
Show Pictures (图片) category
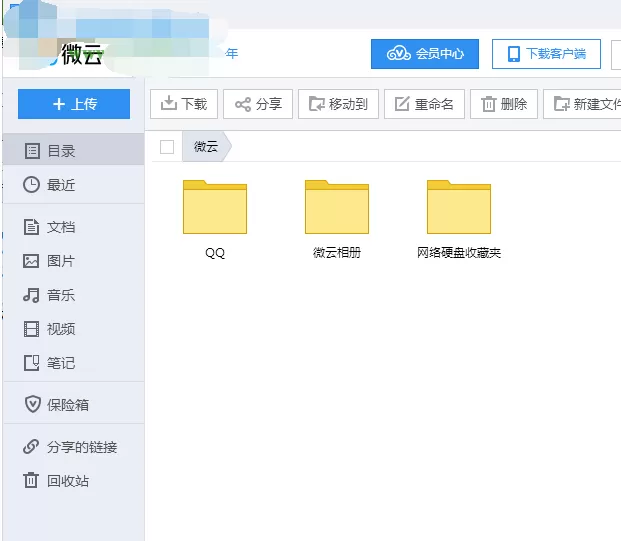click(73, 261)
